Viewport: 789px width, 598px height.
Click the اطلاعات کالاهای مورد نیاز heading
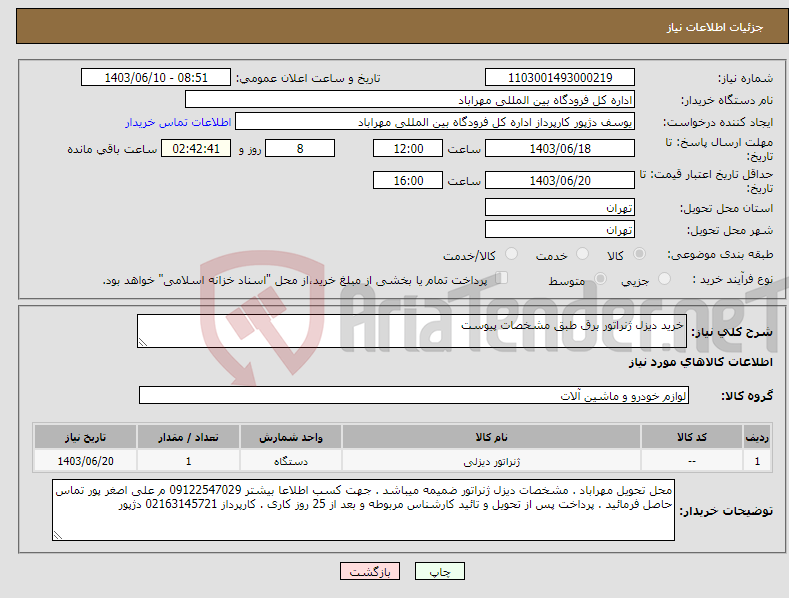(x=700, y=362)
